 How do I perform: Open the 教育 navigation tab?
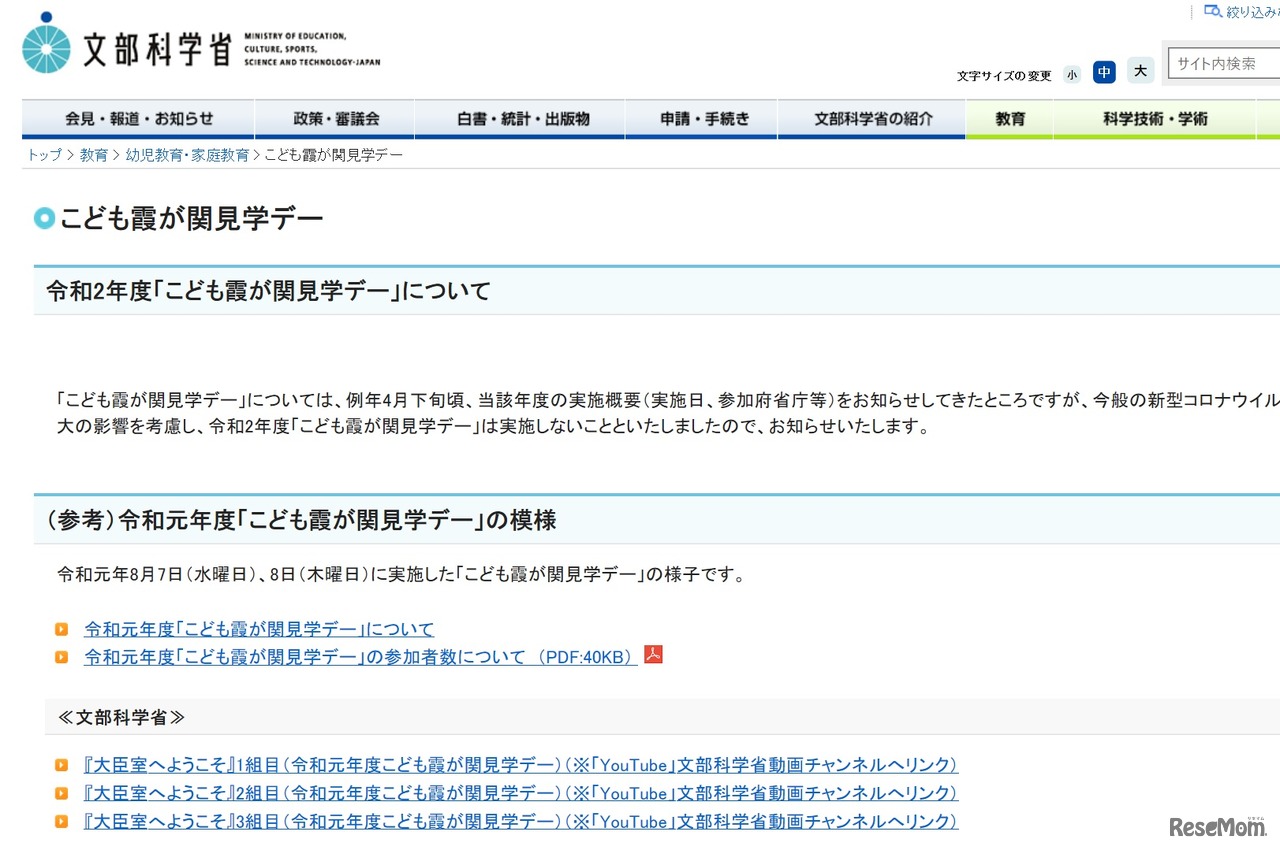[x=1009, y=118]
